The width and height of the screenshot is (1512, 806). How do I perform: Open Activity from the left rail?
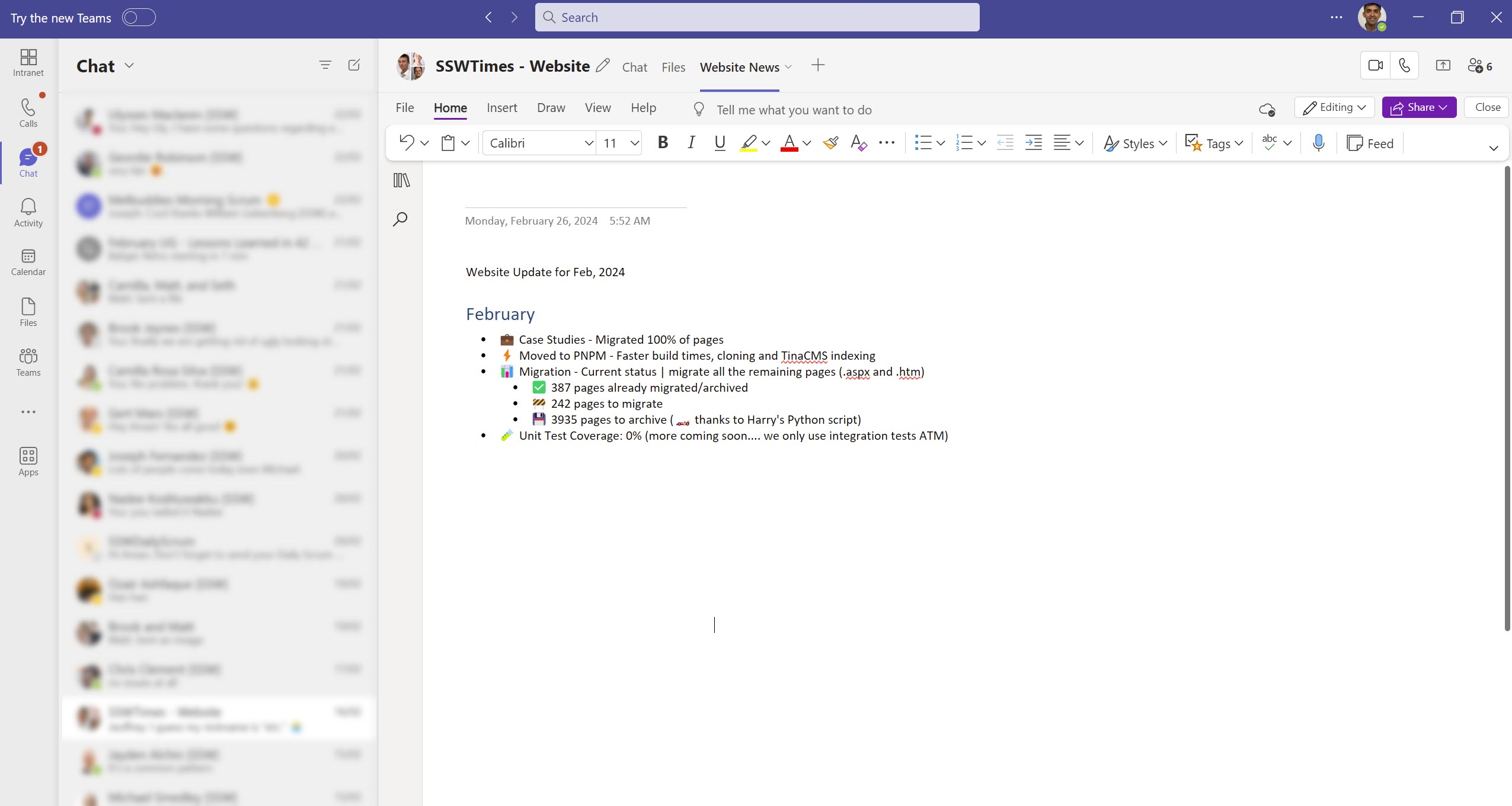[x=28, y=213]
